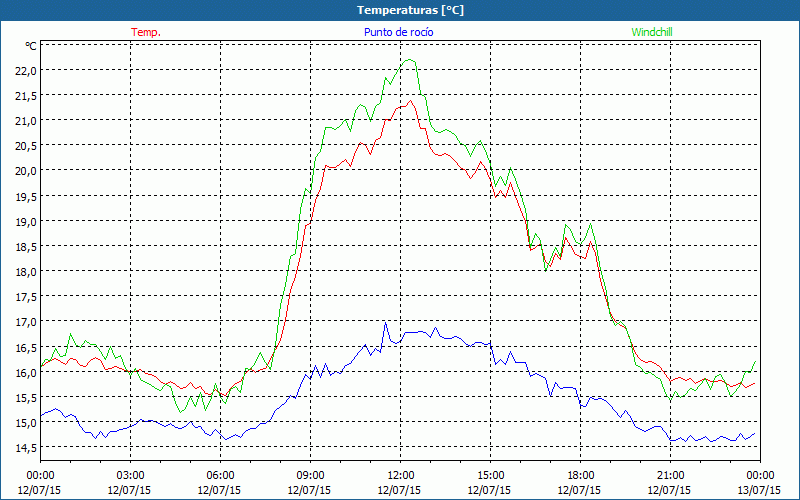The image size is (800, 500).
Task: Click the 12:00 time axis label
Action: (401, 476)
